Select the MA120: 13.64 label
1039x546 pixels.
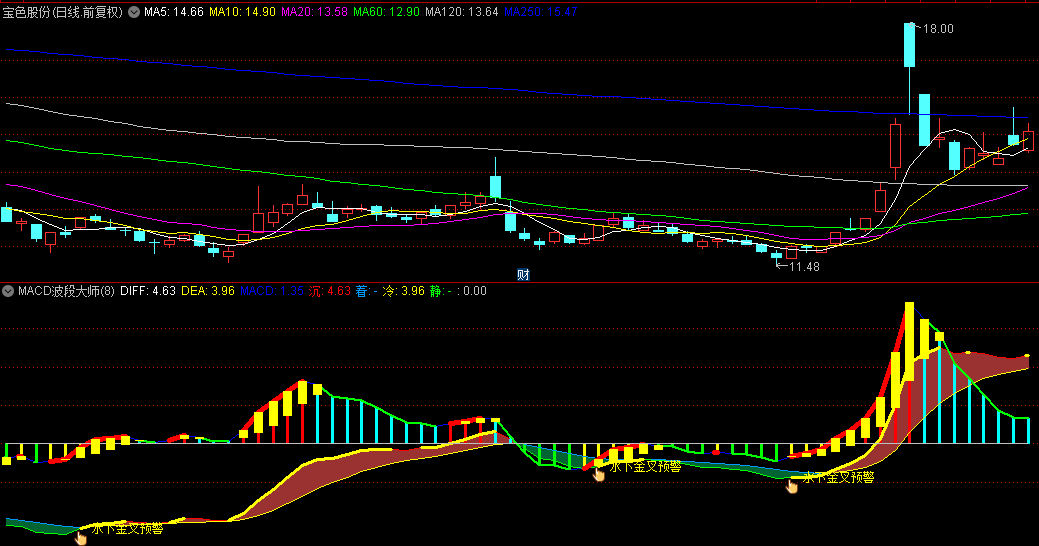point(462,12)
